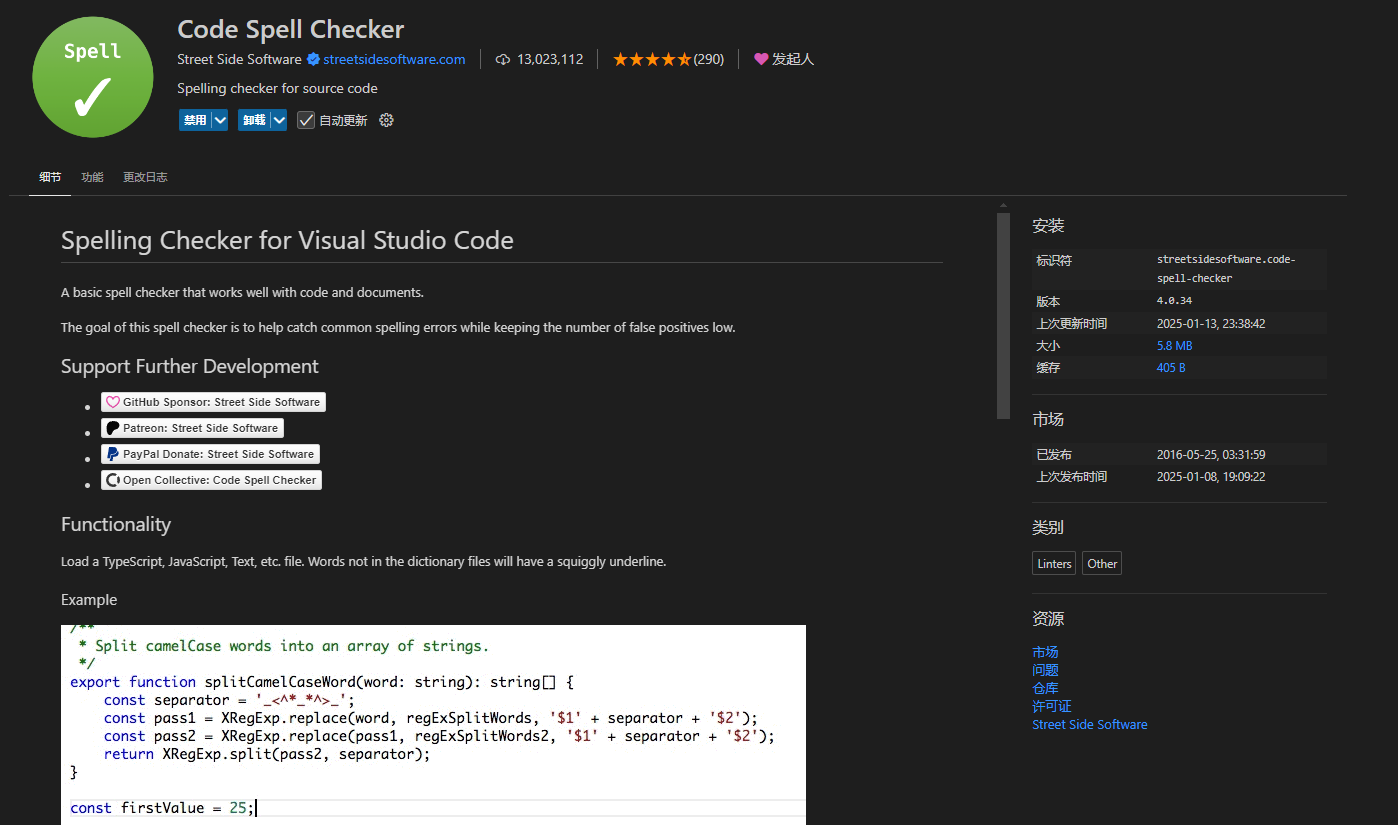Open Street Side Software resource link
This screenshot has height=825, width=1398.
pos(1090,724)
